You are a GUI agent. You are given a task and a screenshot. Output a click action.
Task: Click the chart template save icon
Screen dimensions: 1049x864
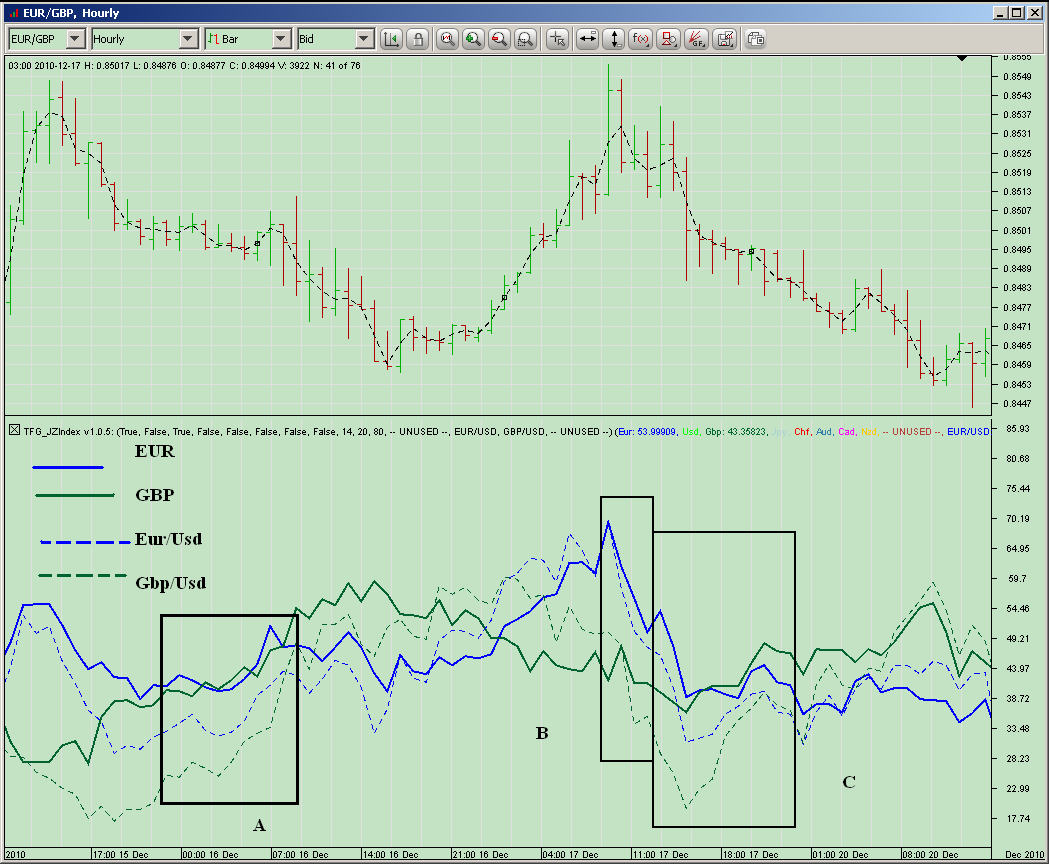click(x=726, y=39)
